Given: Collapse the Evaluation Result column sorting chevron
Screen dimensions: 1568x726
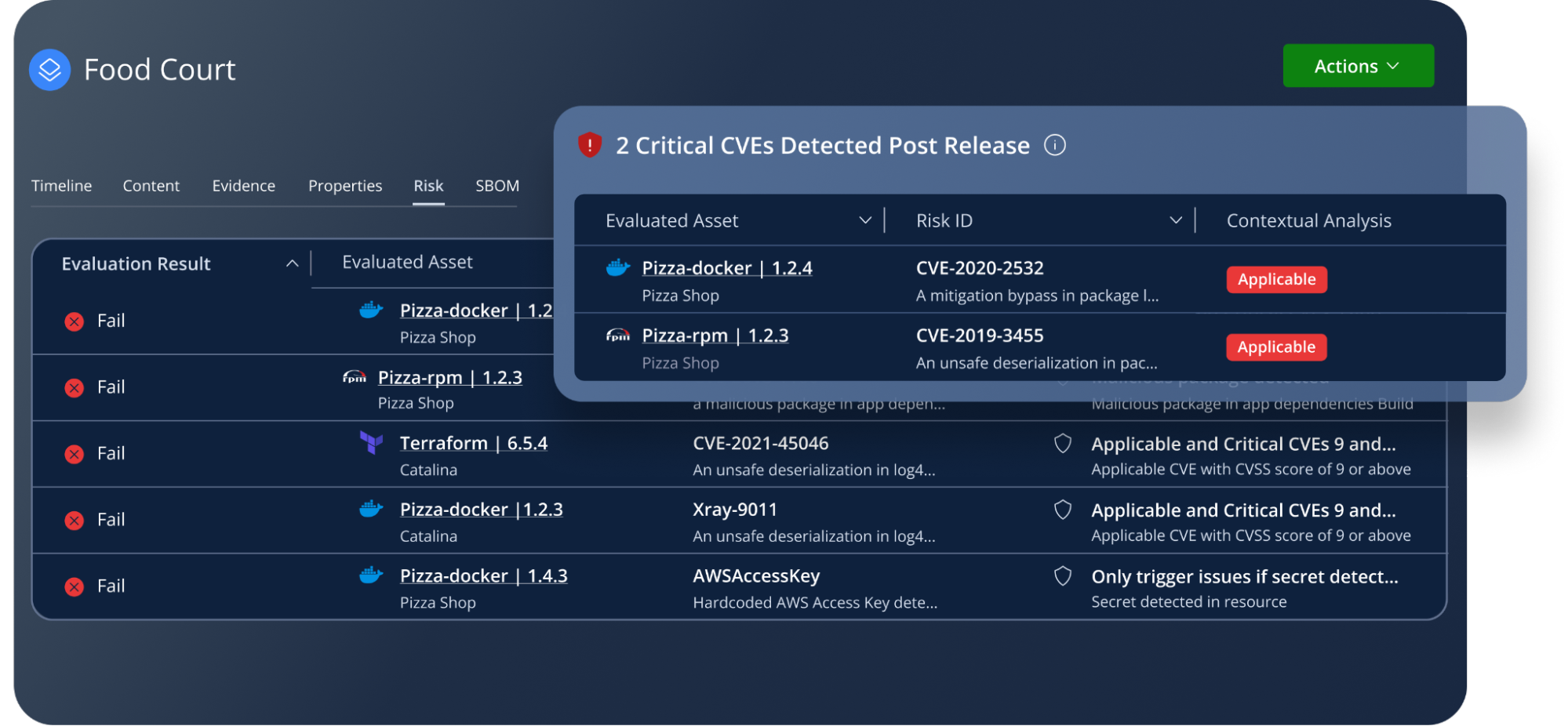Looking at the screenshot, I should point(293,263).
